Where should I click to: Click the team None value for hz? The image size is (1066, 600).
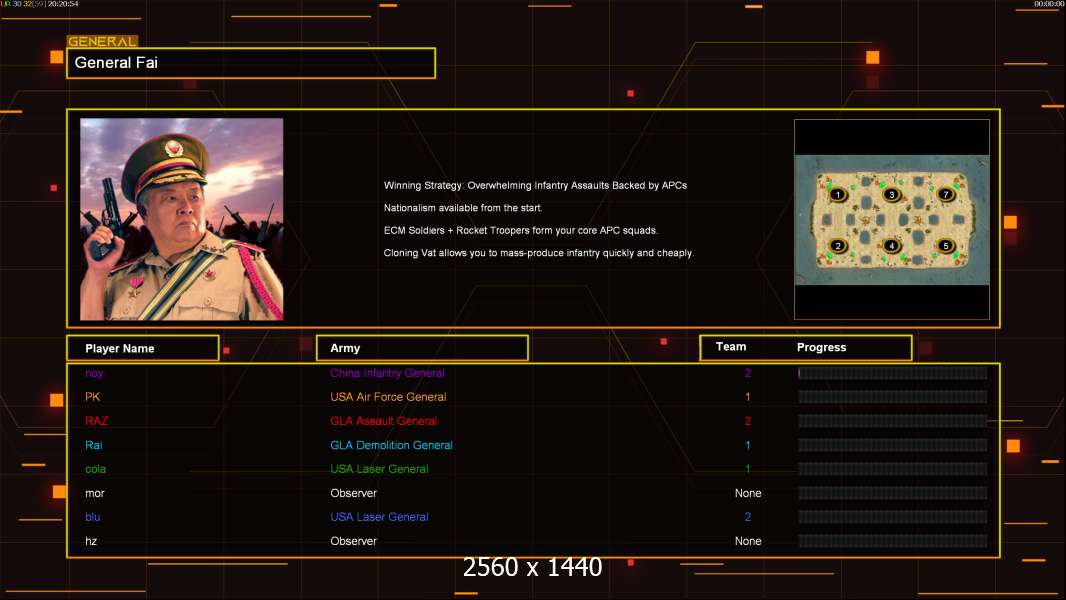[748, 541]
